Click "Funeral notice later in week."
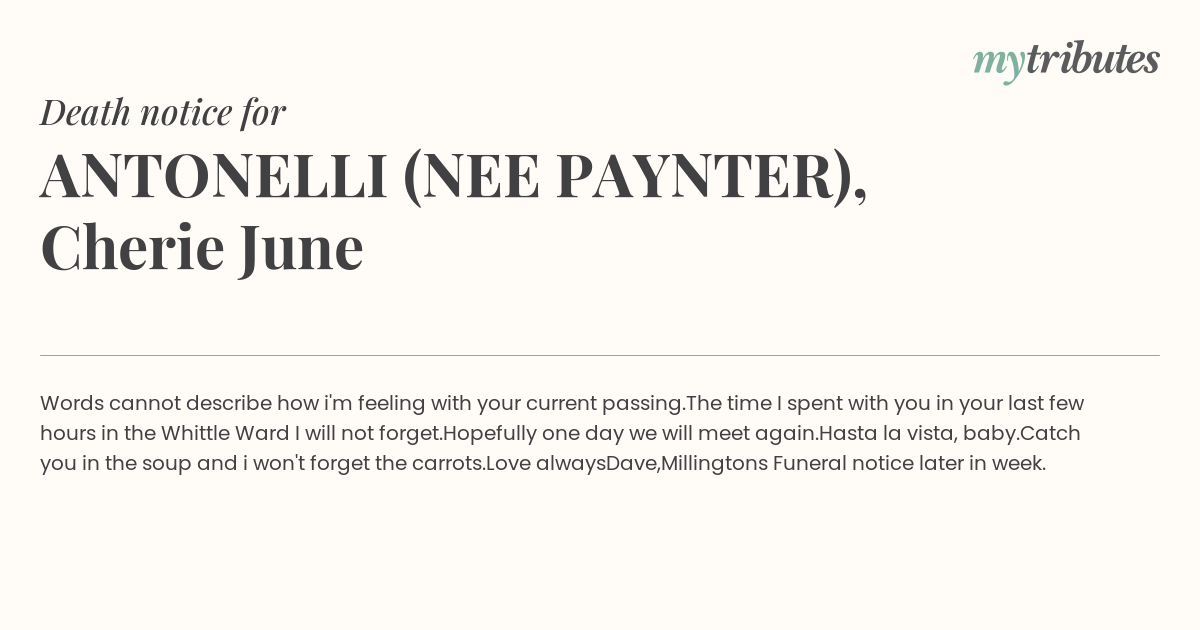Screen dimensions: 1200x630 pyautogui.click(x=909, y=463)
